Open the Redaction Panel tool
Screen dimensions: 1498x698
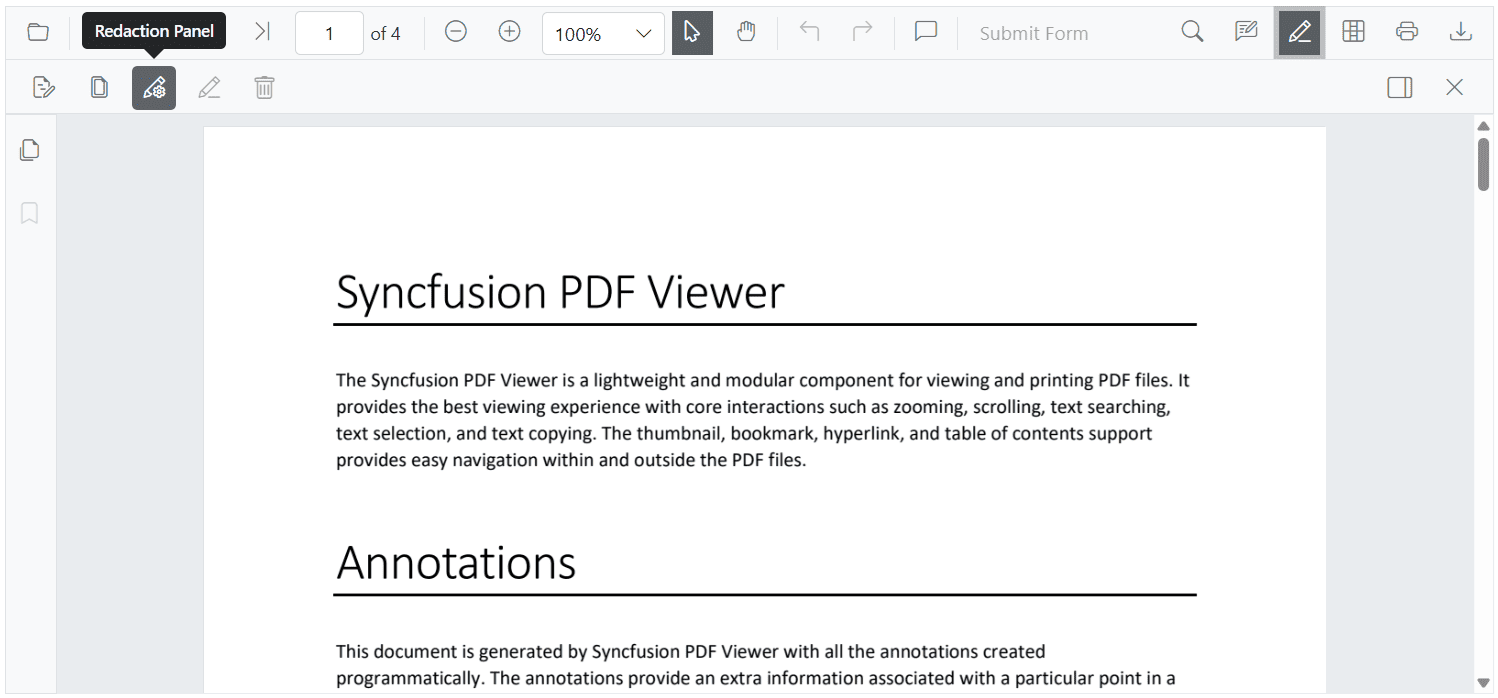click(x=154, y=88)
